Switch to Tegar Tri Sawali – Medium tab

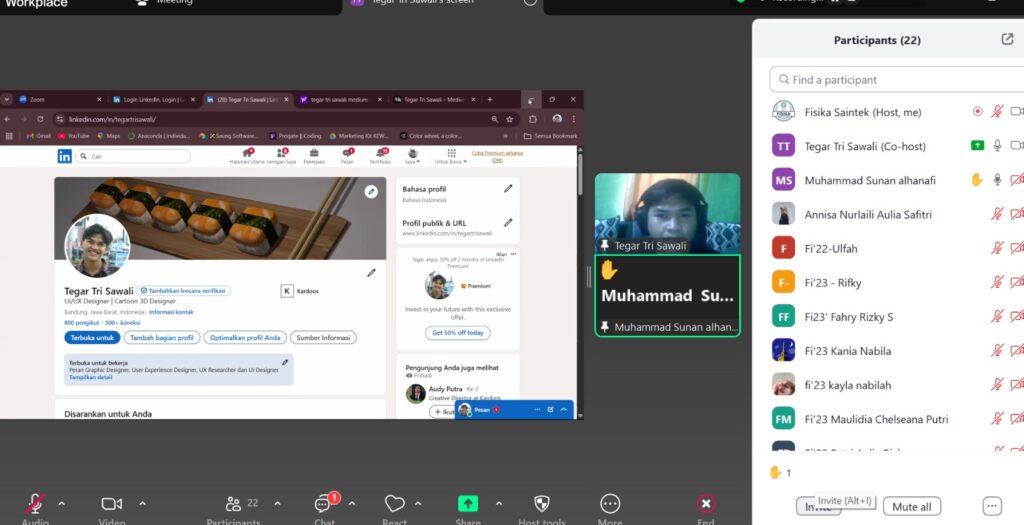coord(434,100)
